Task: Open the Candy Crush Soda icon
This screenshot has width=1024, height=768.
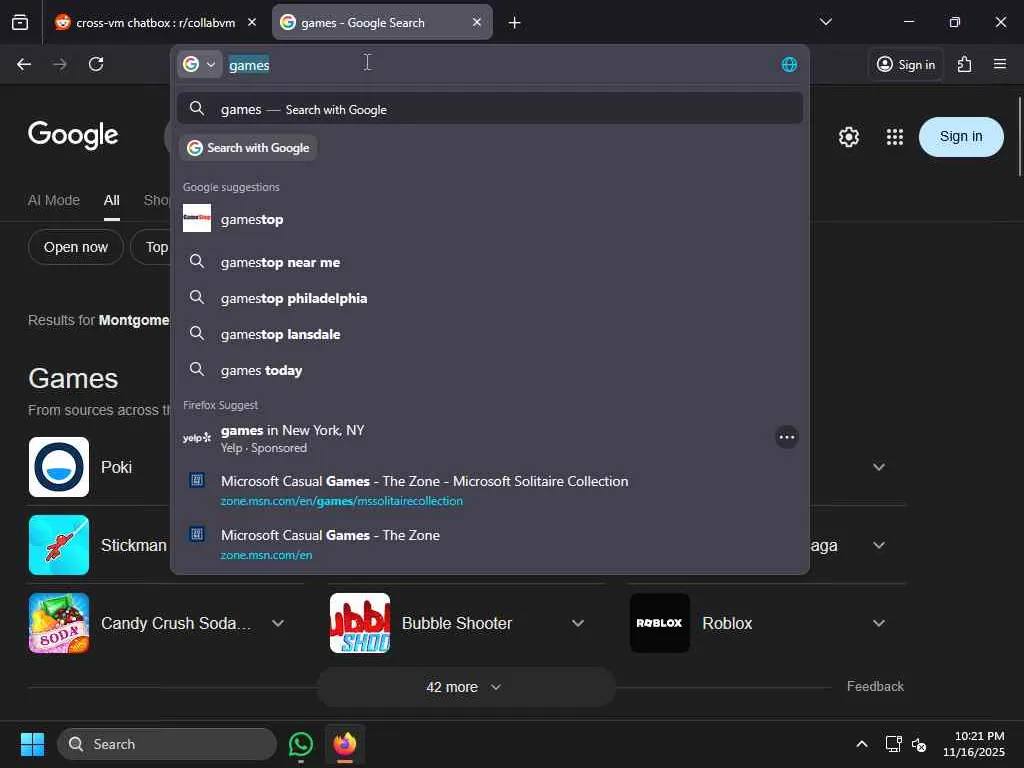Action: [59, 623]
